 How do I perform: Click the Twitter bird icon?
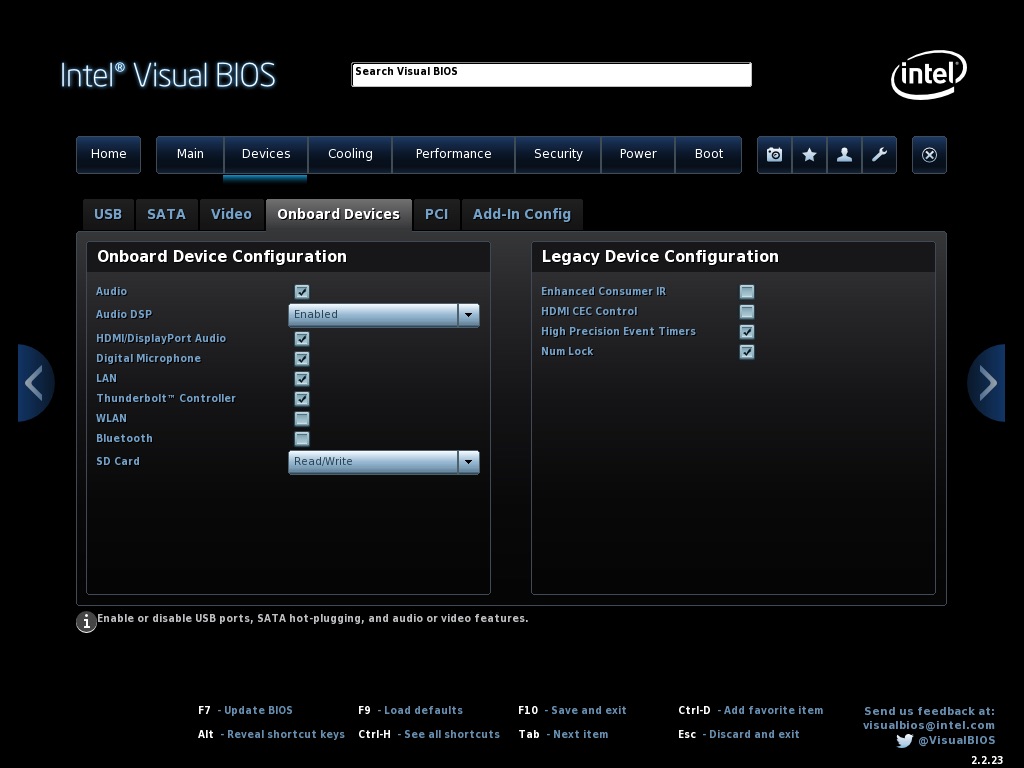click(904, 741)
